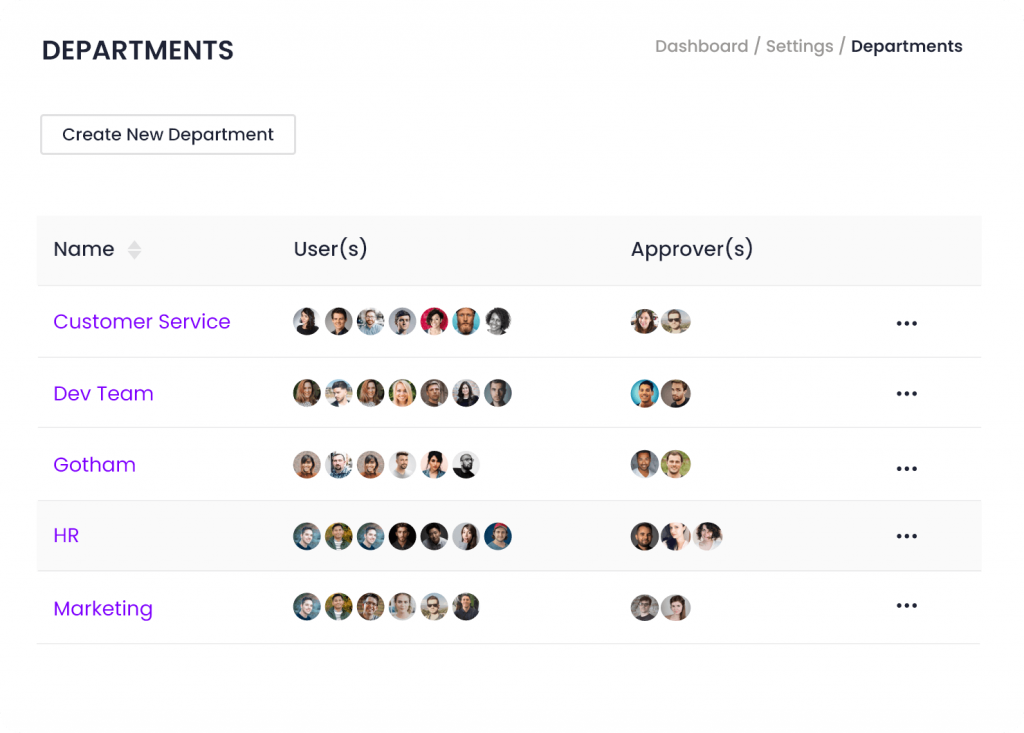Click the last user avatar in HR row

coord(497,536)
